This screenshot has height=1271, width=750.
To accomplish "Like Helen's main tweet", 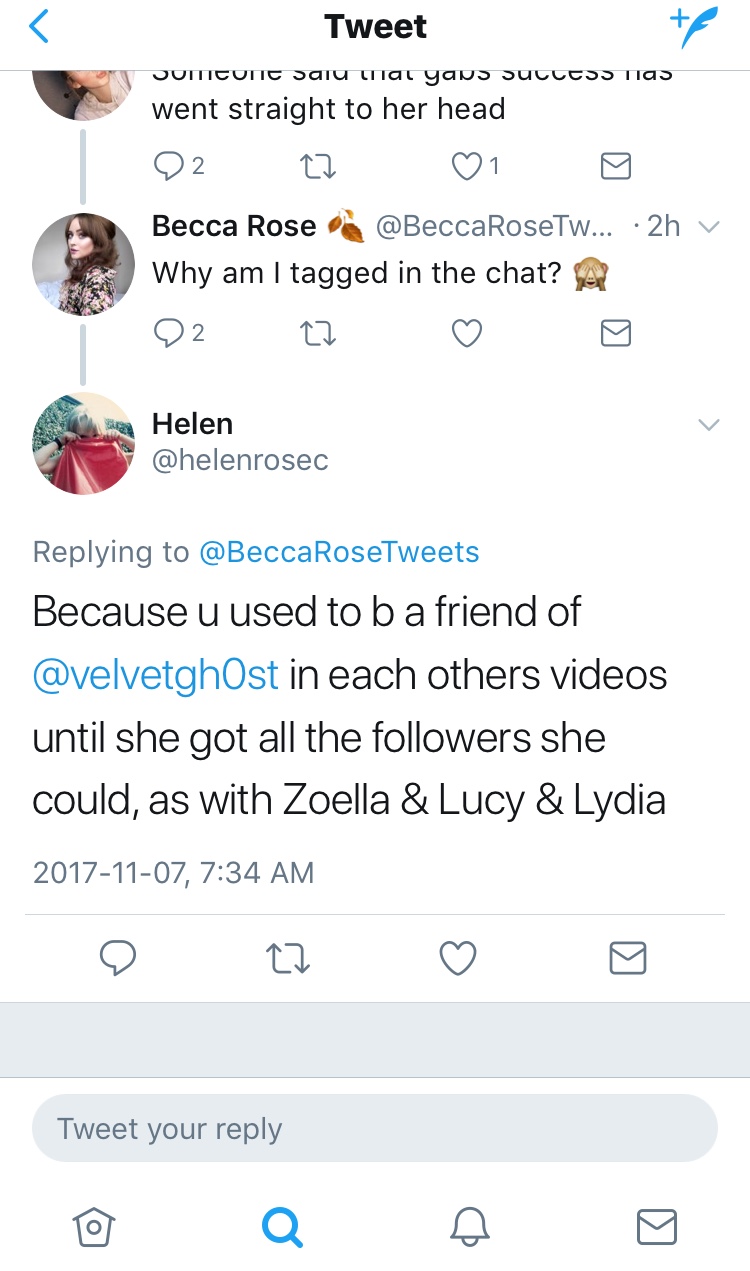I will [458, 959].
